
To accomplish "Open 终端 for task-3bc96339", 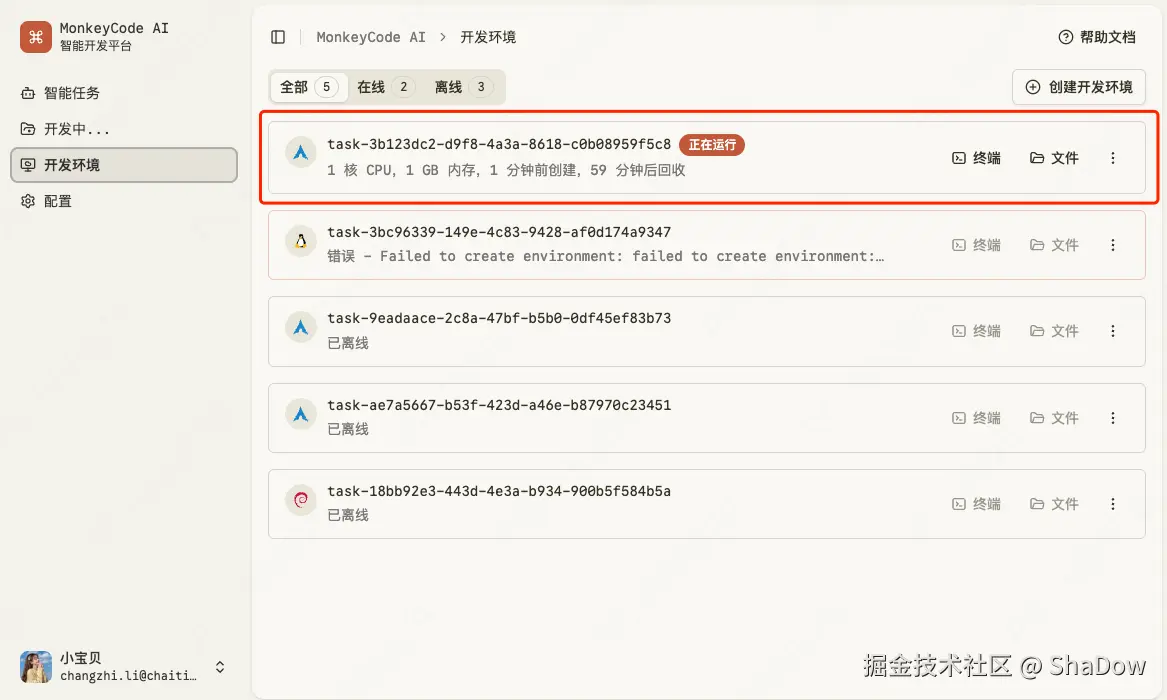I will tap(976, 245).
